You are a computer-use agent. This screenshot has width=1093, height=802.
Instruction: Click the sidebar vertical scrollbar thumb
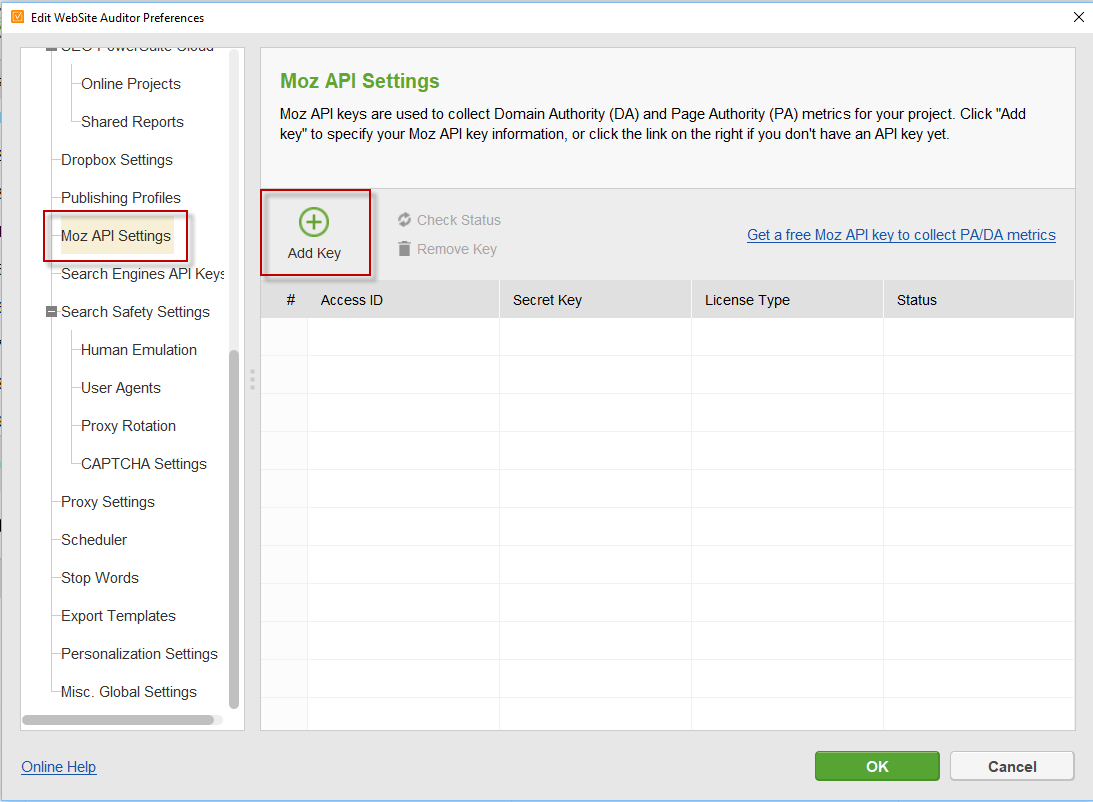[234, 529]
